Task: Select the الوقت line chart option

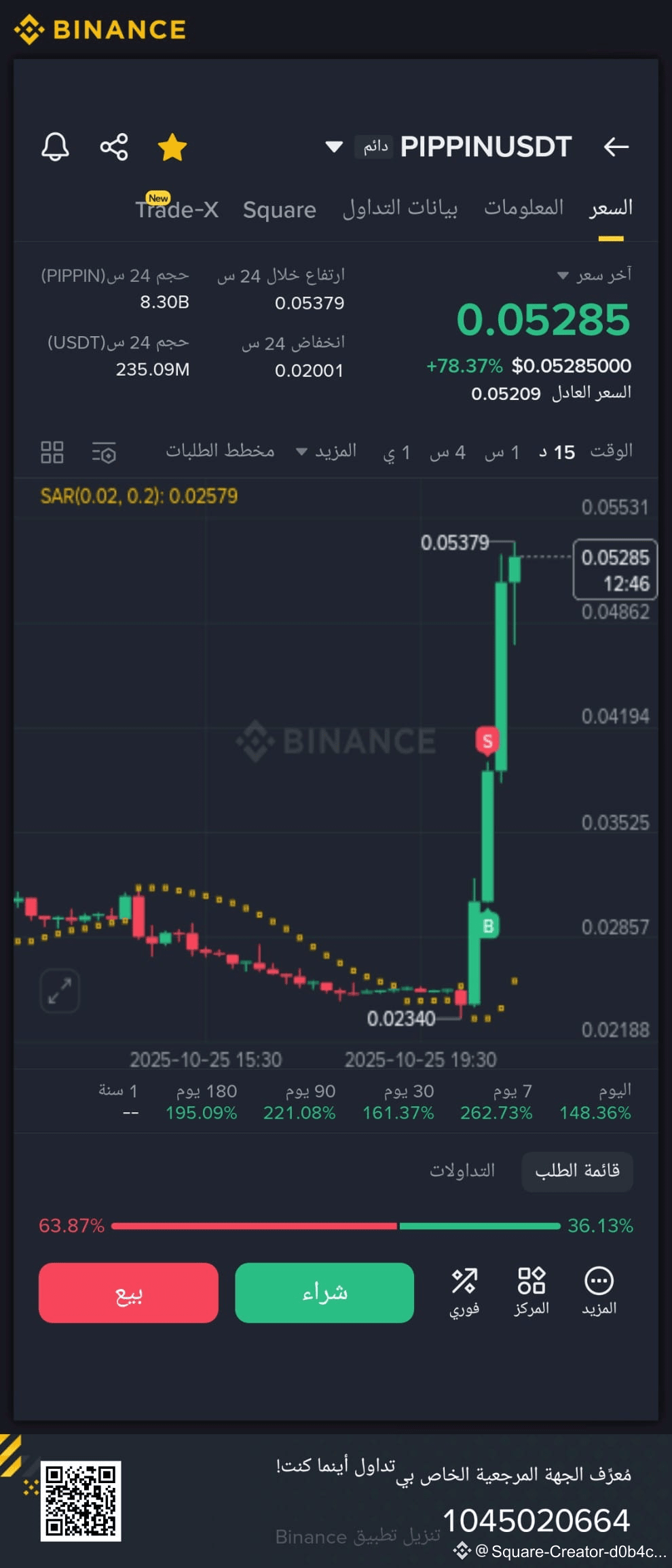Action: click(x=611, y=451)
